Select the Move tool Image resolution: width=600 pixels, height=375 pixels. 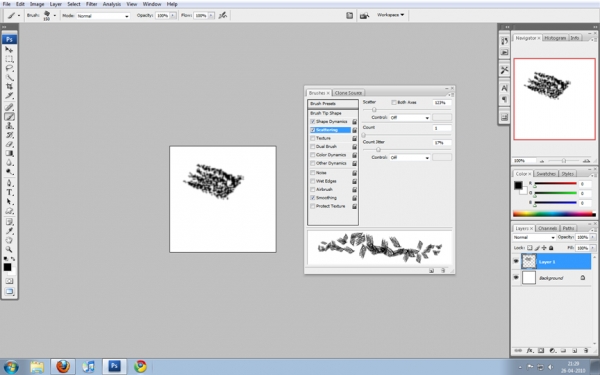point(9,50)
